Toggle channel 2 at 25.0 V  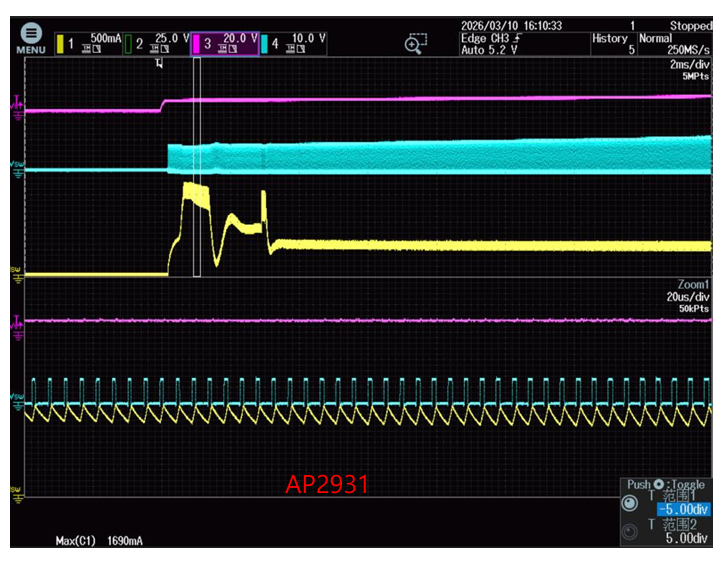tap(159, 43)
